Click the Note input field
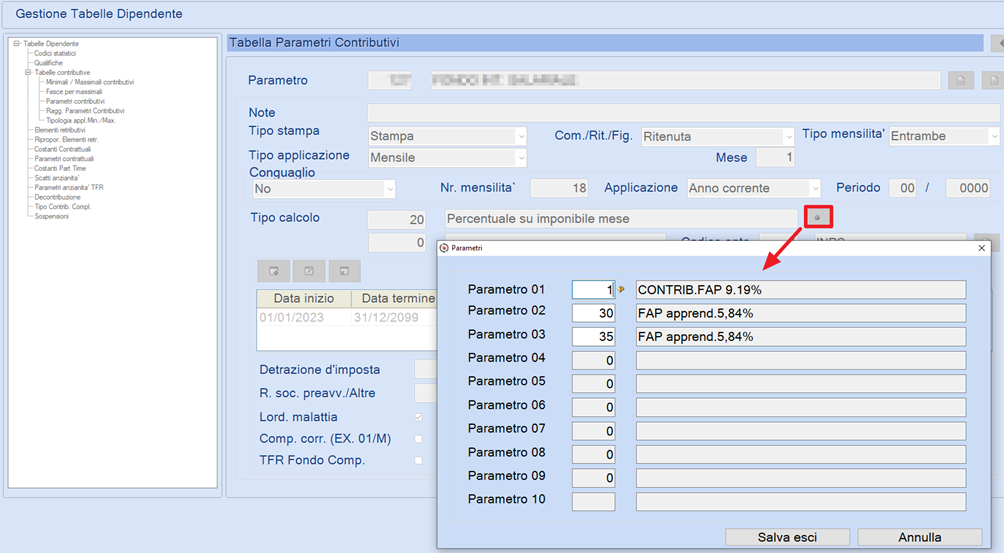The height and width of the screenshot is (553, 1004). pyautogui.click(x=683, y=113)
